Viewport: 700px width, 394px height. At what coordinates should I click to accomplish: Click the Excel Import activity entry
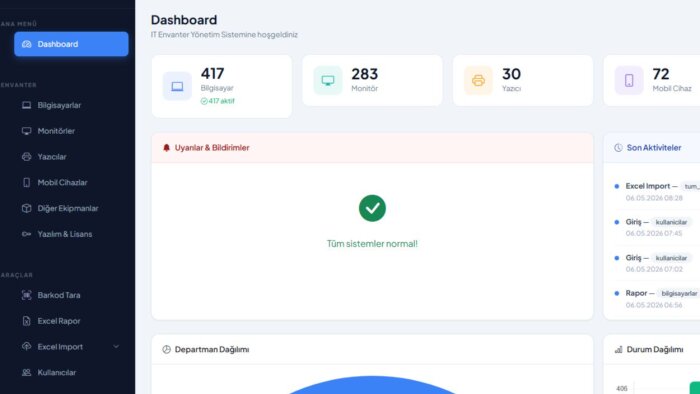point(657,191)
